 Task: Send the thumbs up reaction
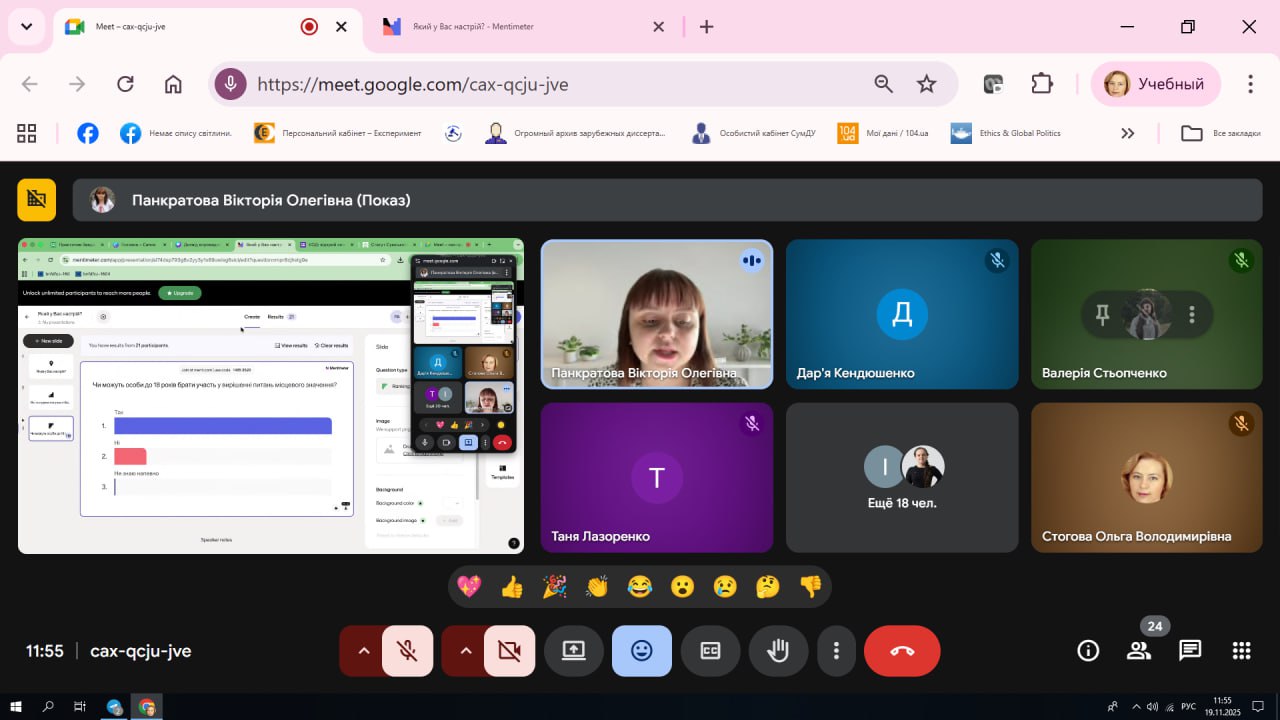point(512,587)
